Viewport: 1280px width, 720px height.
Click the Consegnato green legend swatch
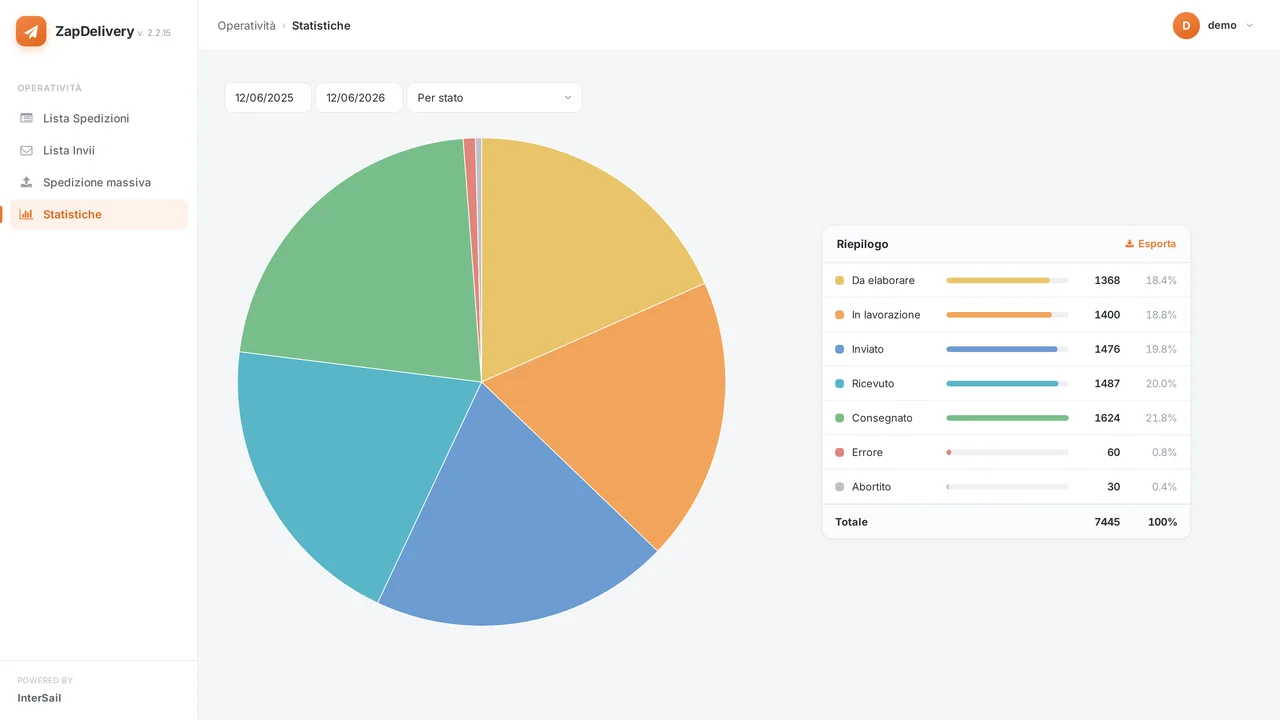[840, 418]
